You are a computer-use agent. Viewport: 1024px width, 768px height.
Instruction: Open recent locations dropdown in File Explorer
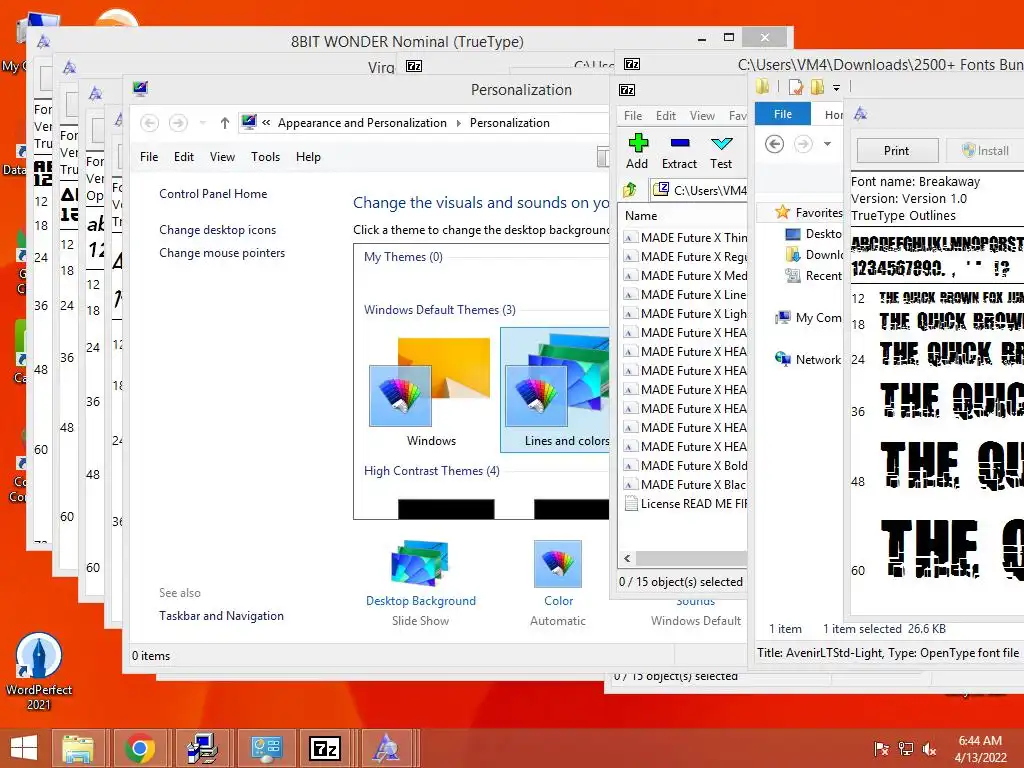827,144
